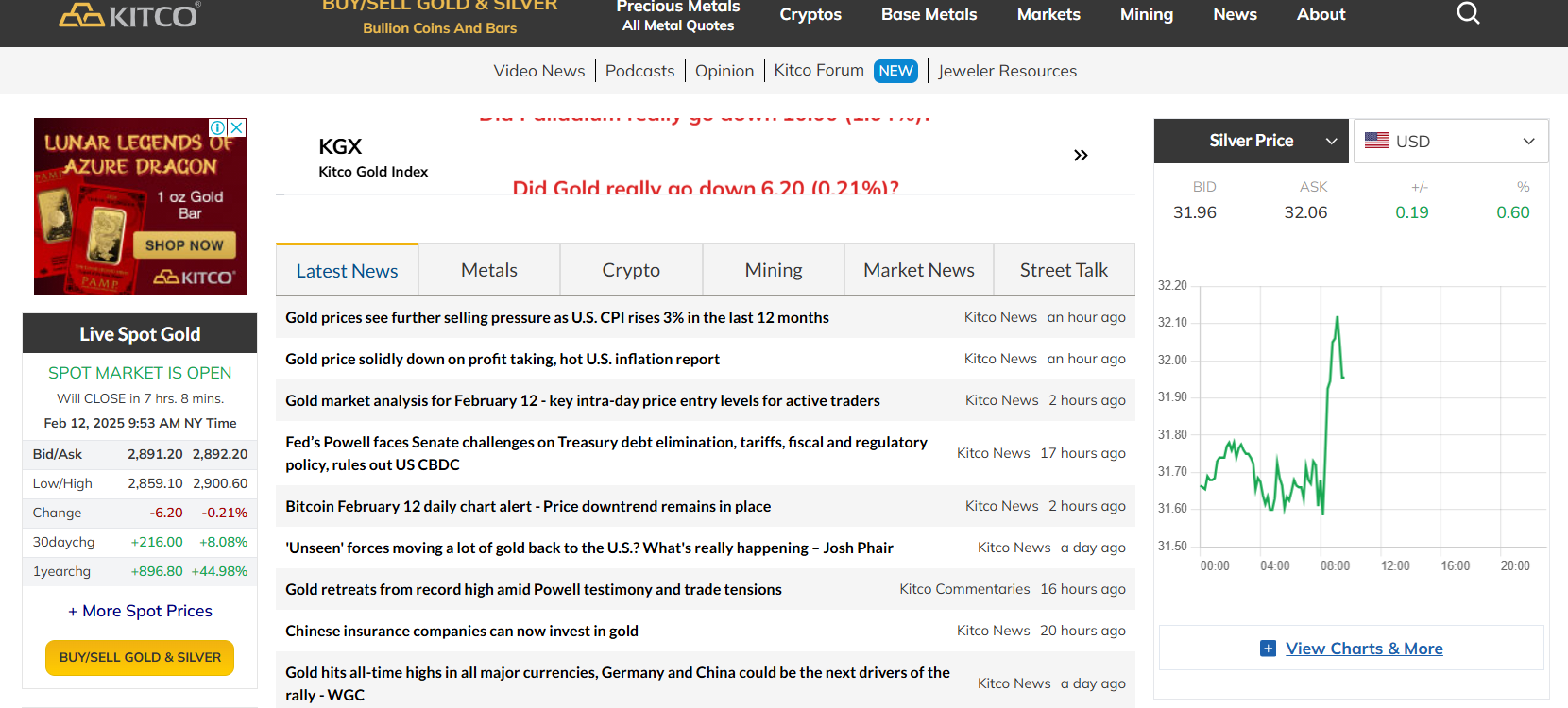1568x708 pixels.
Task: Open the Mining menu in header
Action: (1147, 14)
